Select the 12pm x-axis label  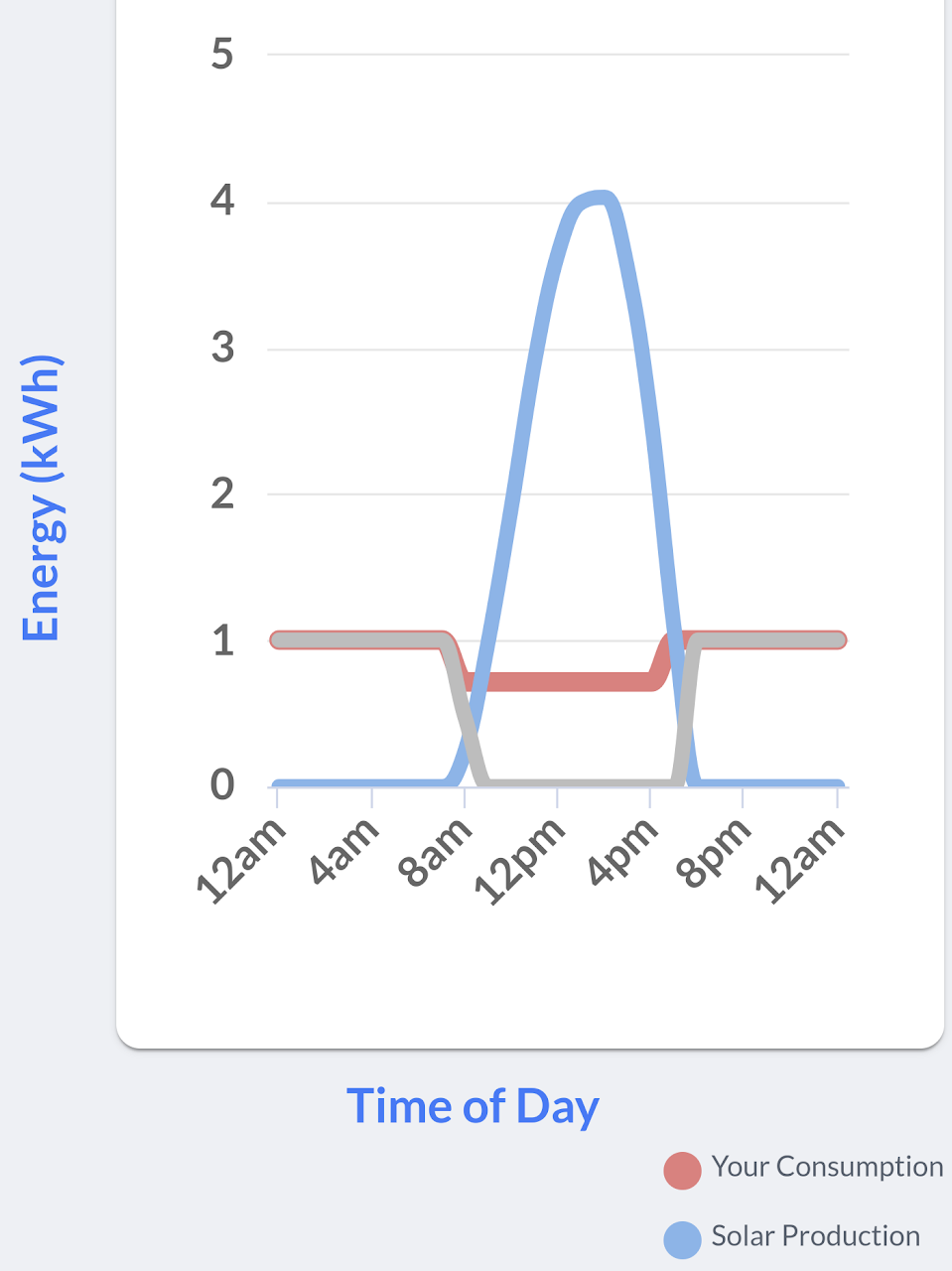(518, 862)
